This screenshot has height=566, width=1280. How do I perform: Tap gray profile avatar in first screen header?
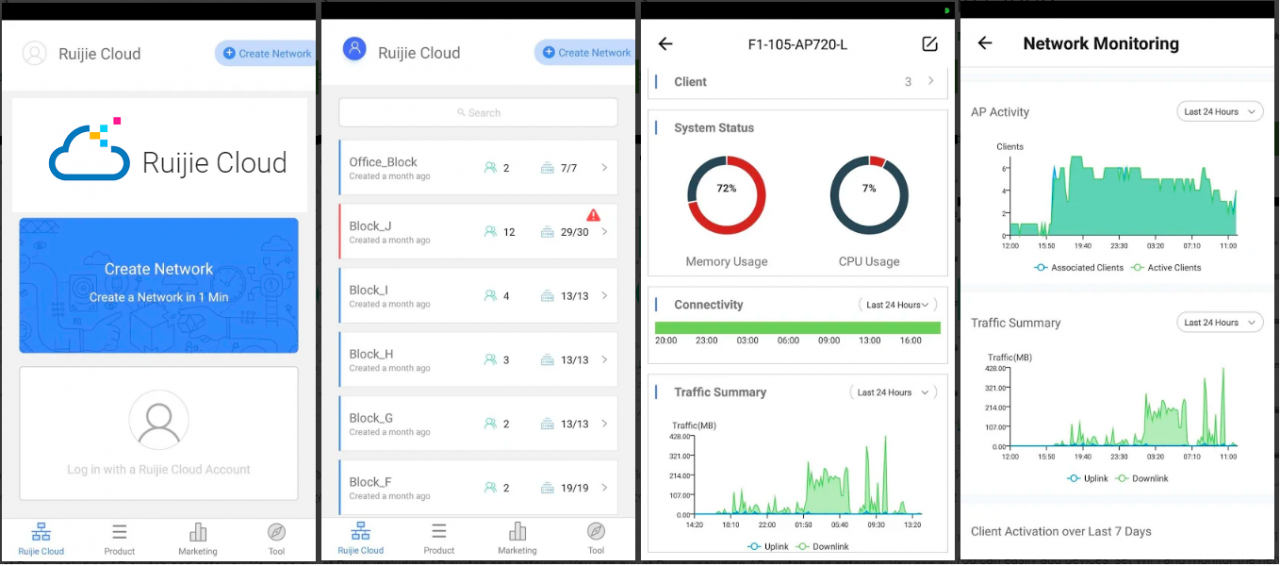[x=35, y=53]
